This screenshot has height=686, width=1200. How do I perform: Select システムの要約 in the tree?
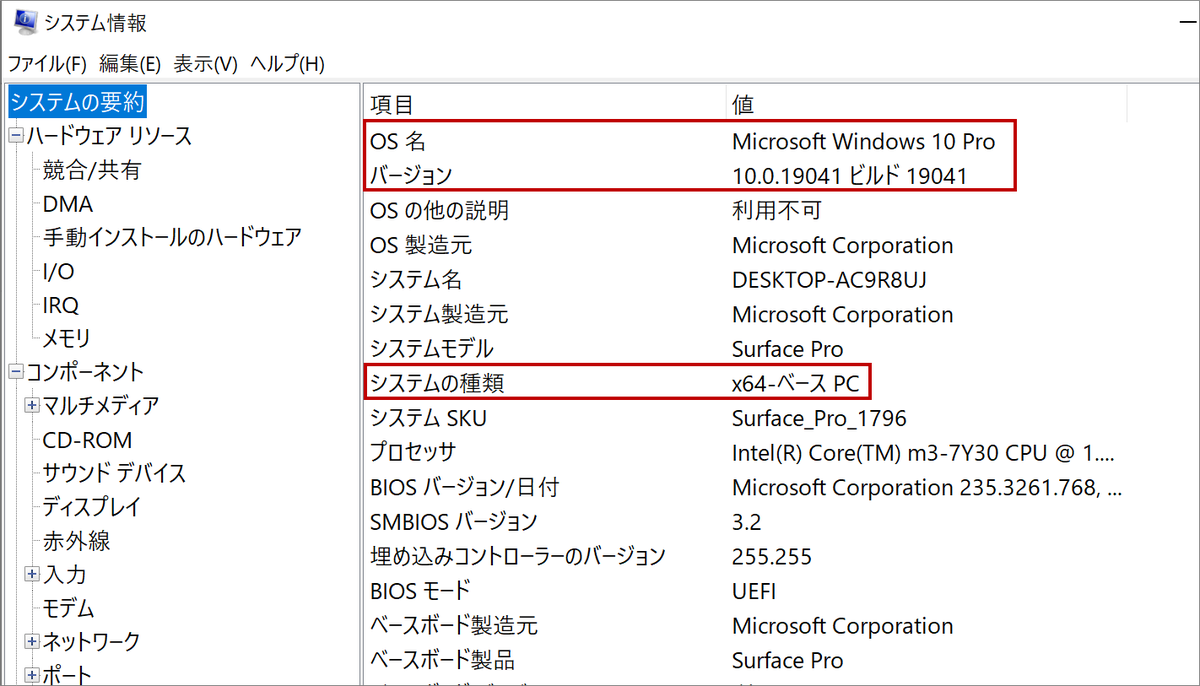78,102
